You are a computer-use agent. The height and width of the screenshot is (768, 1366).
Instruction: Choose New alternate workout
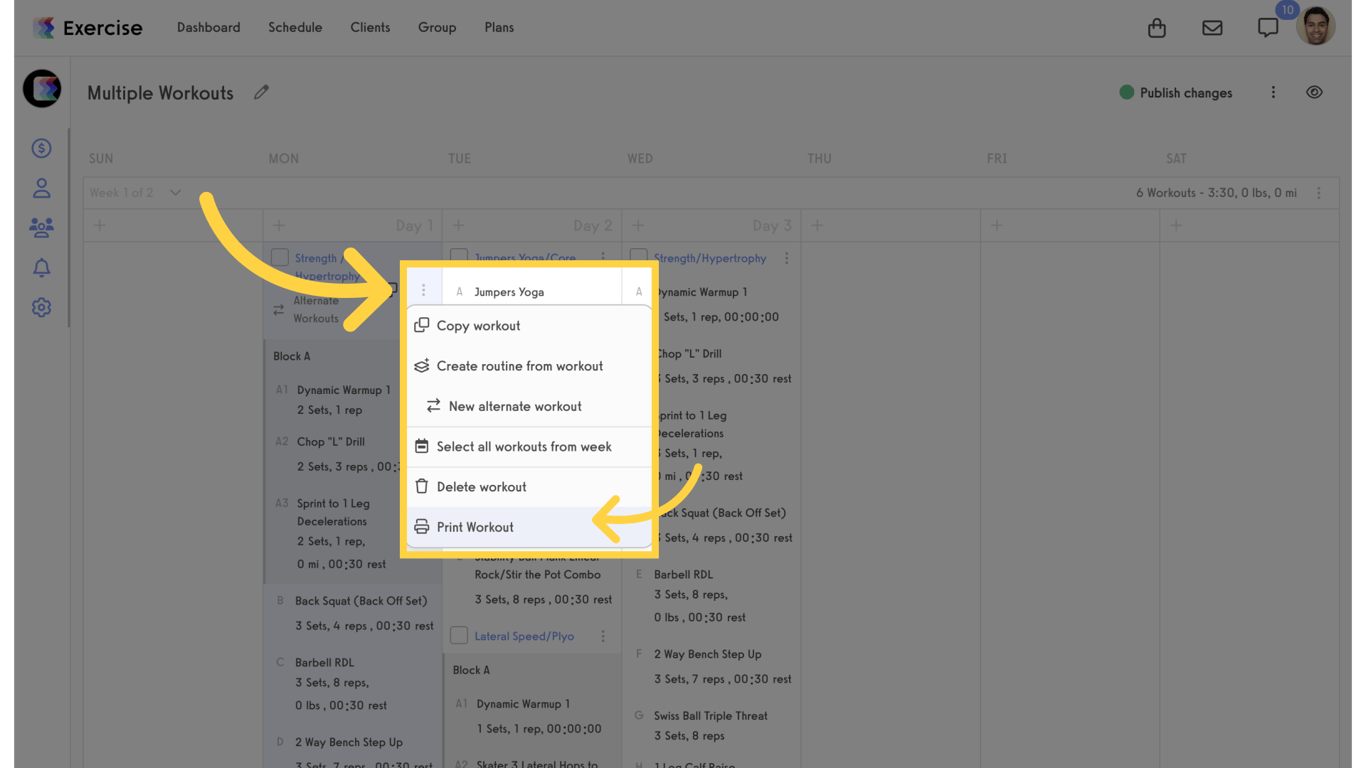[x=529, y=406]
